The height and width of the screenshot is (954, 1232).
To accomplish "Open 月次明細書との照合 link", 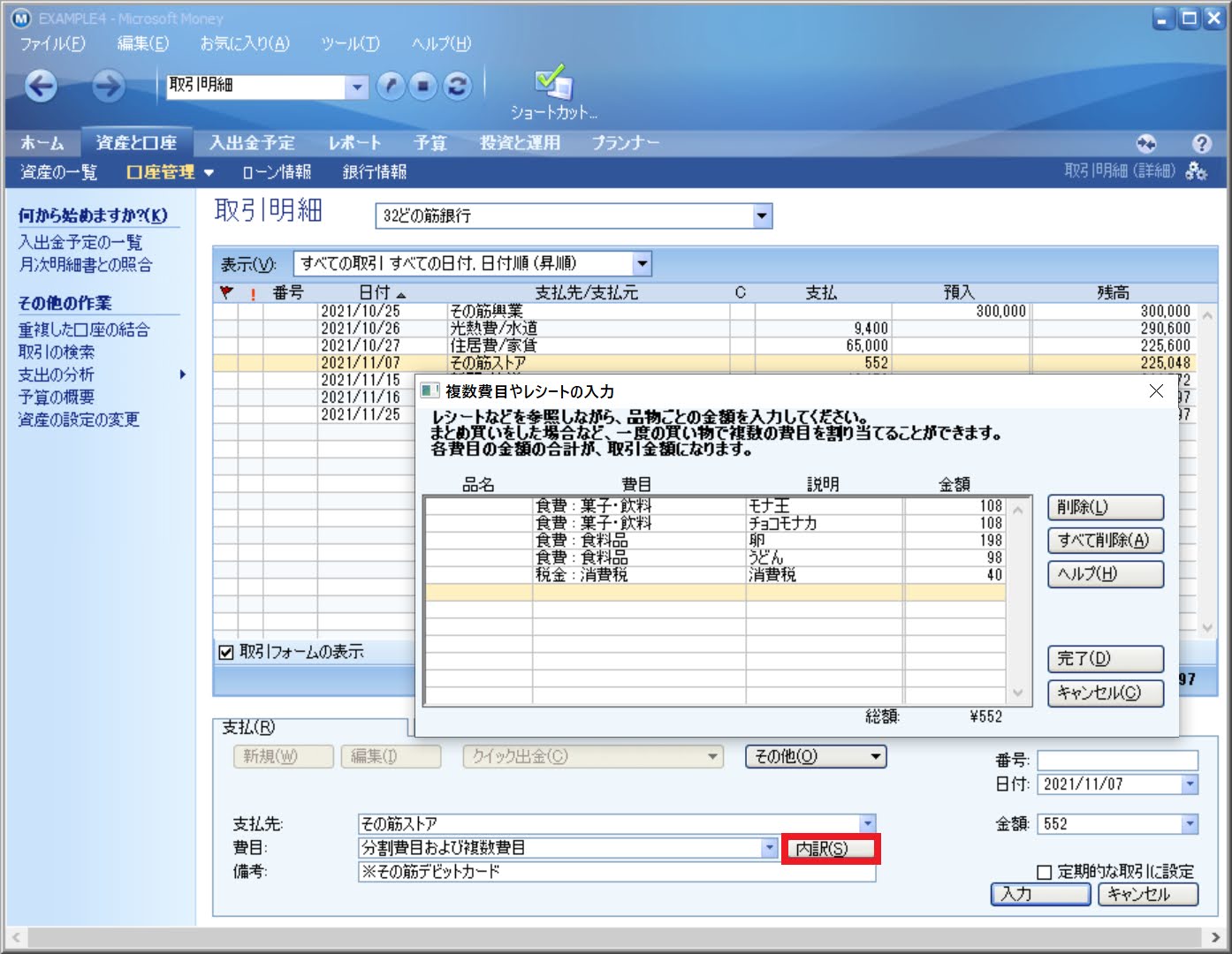I will [x=86, y=264].
